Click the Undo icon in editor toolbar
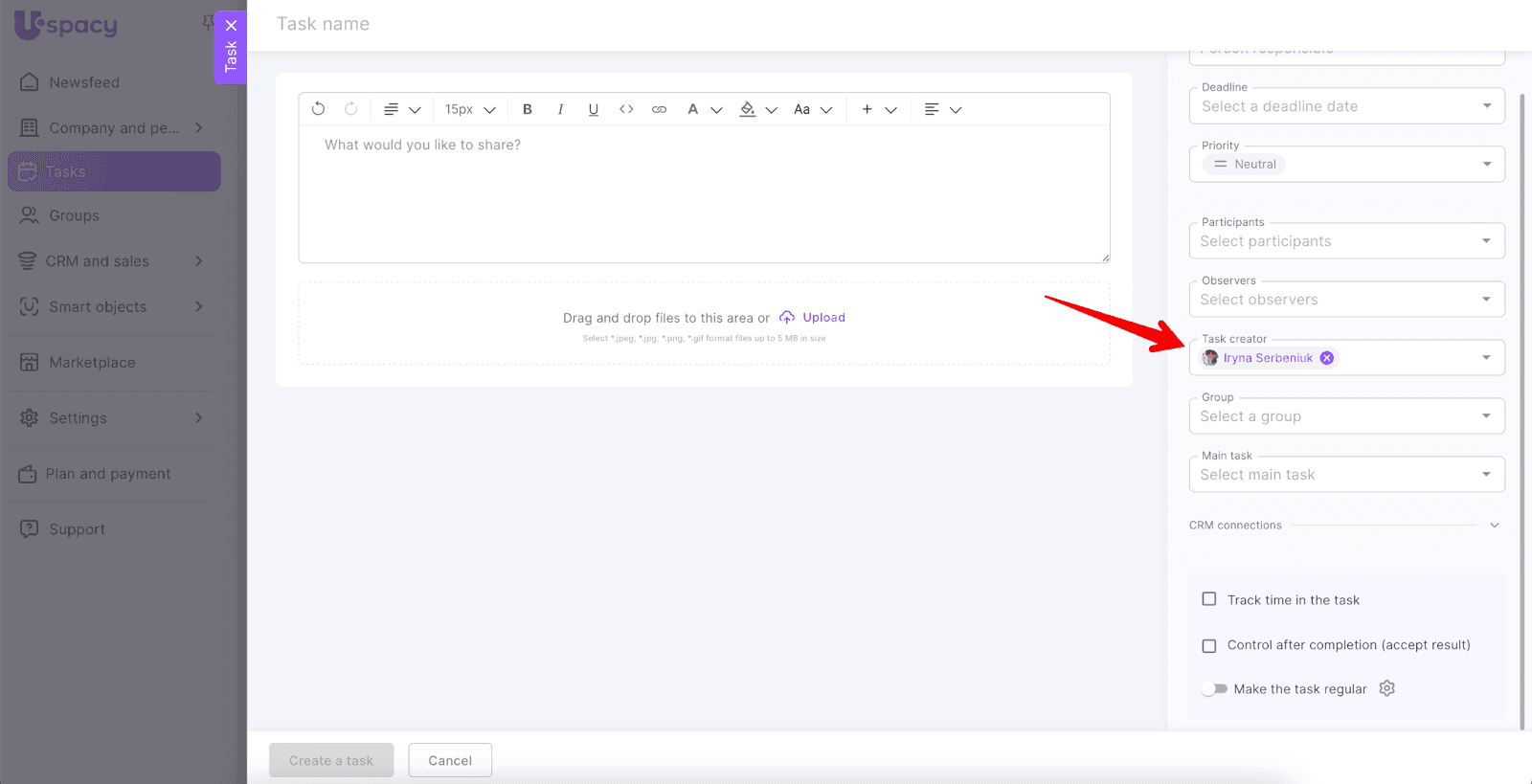Image resolution: width=1532 pixels, height=784 pixels. click(318, 109)
